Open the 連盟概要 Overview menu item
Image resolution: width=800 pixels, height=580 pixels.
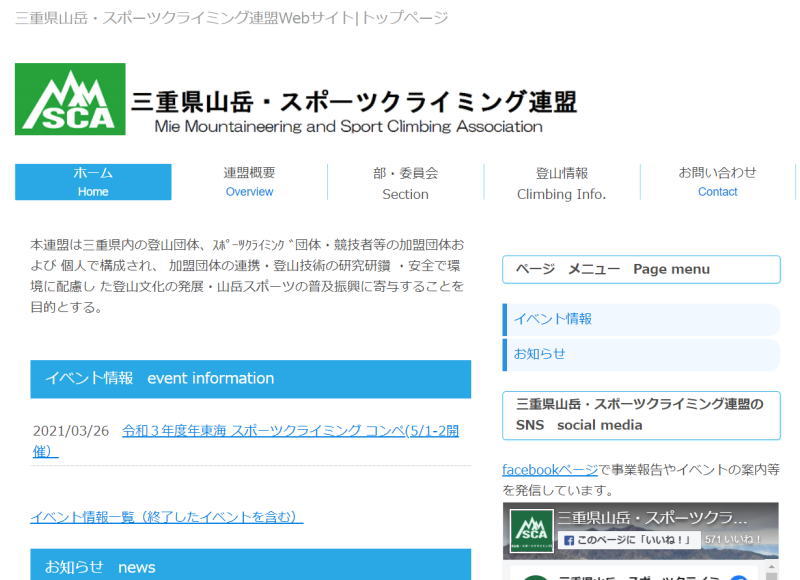tap(249, 182)
